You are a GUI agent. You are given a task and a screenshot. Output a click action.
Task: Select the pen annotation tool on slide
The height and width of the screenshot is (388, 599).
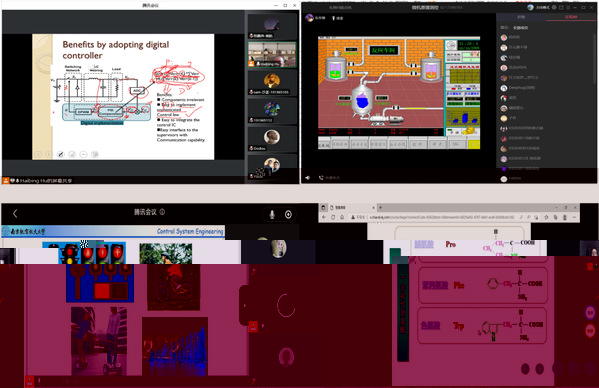pos(60,154)
